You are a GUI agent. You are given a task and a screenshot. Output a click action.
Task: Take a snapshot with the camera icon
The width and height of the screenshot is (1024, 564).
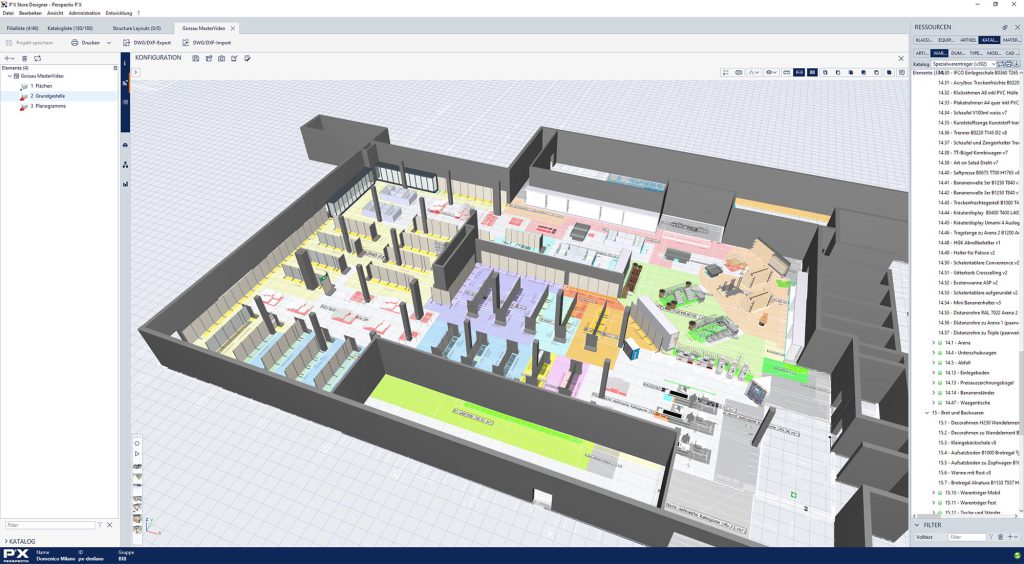(x=221, y=58)
